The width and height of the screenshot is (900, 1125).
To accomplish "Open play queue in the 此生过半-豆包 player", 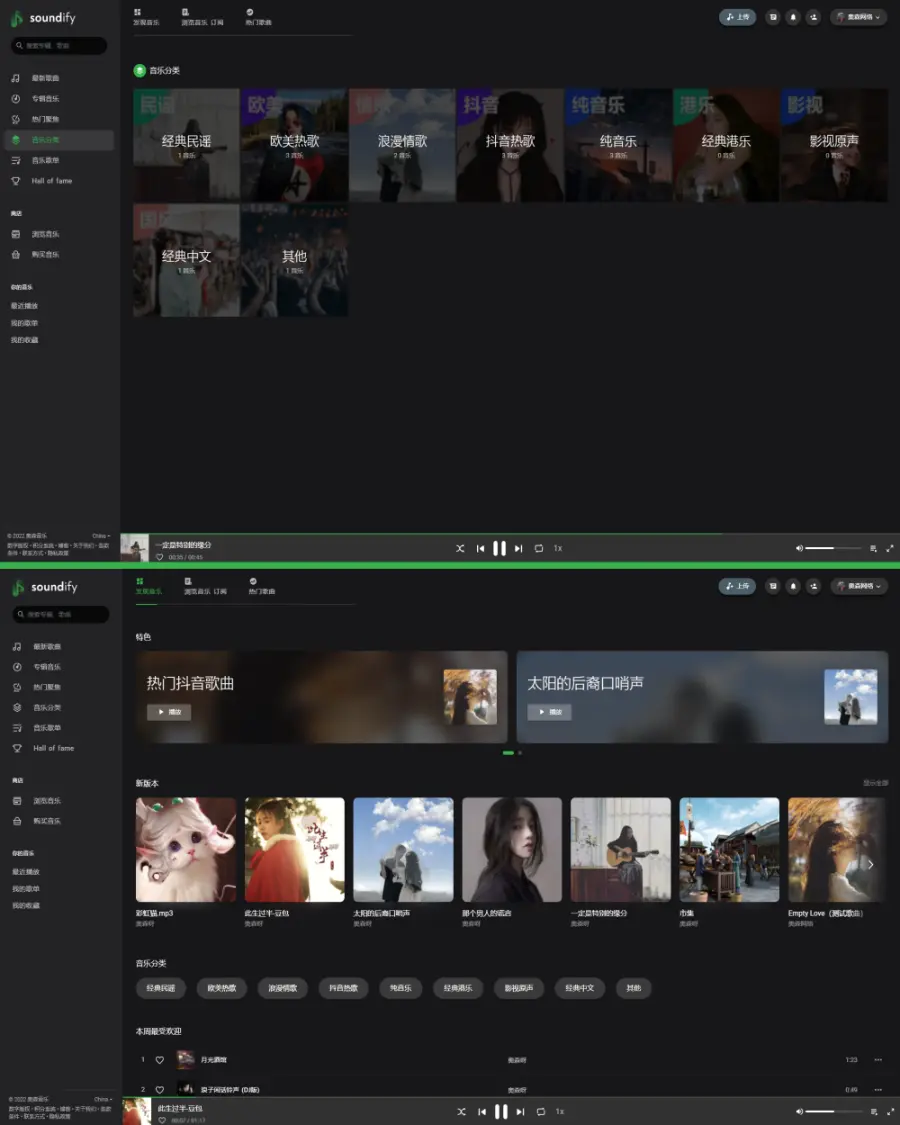I will click(x=874, y=1111).
